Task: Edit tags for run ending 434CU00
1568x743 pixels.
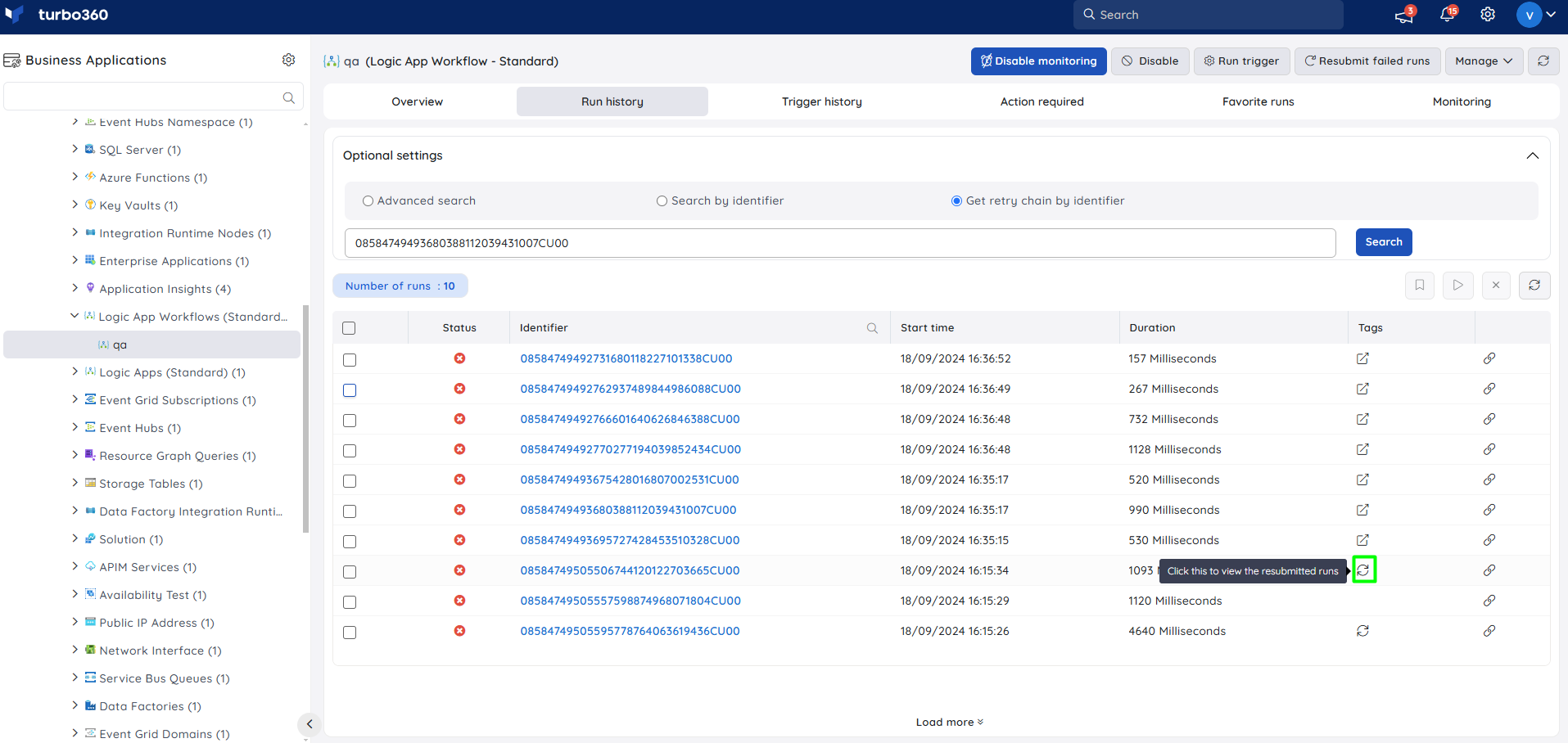Action: click(1362, 449)
